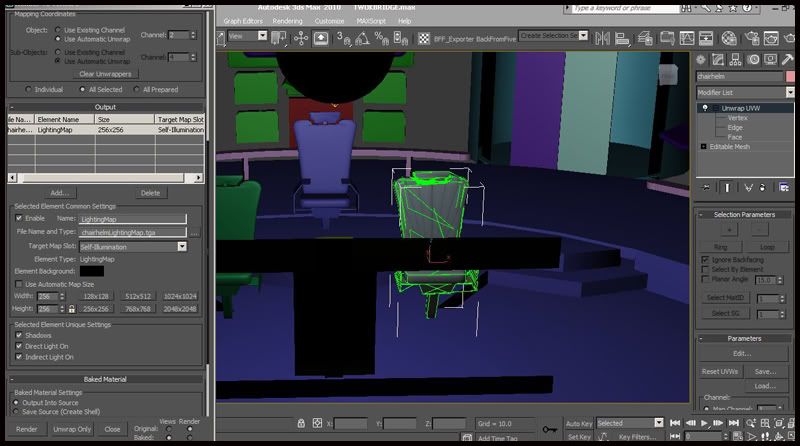The width and height of the screenshot is (800, 446).
Task: Go to the animation start frame
Action: pos(674,423)
